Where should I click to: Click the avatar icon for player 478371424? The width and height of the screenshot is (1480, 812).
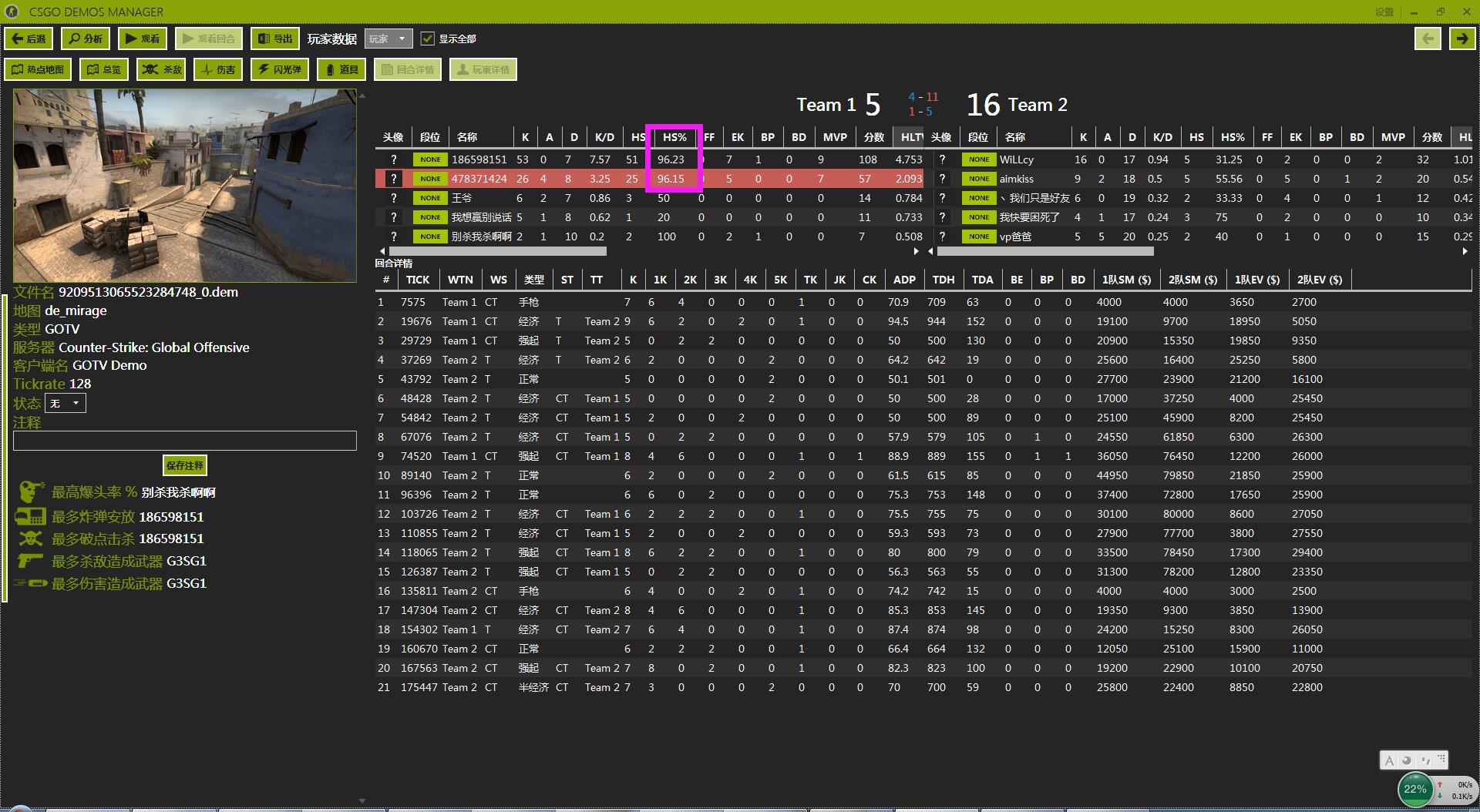[x=394, y=179]
